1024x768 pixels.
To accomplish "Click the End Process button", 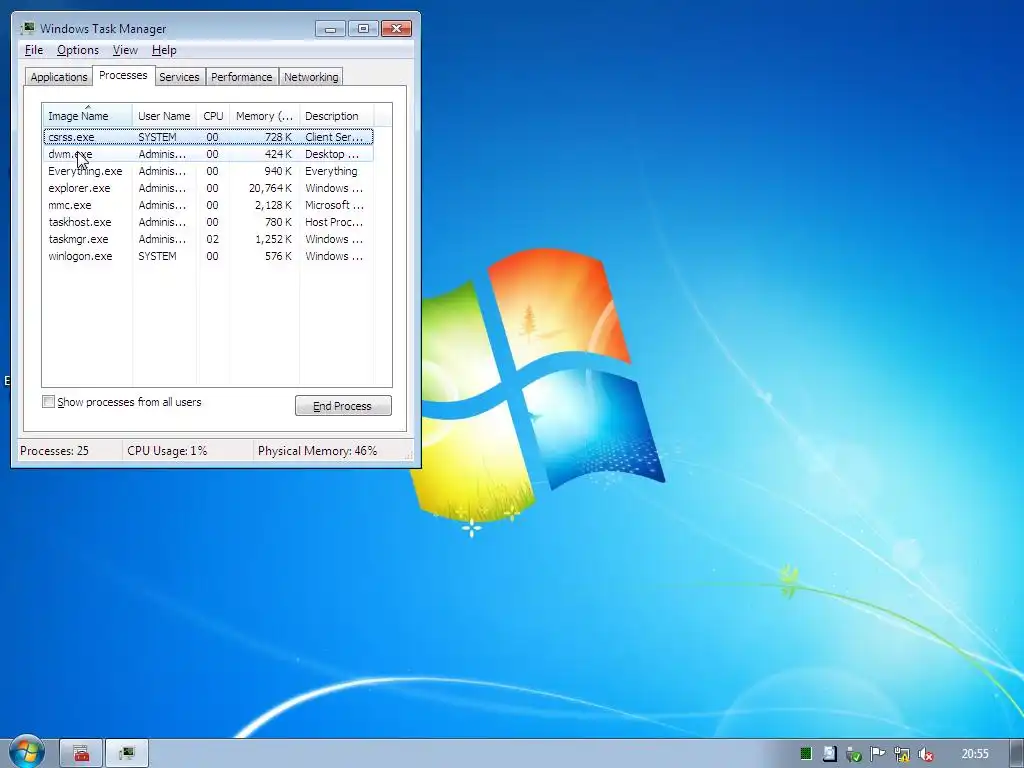I will tap(343, 406).
